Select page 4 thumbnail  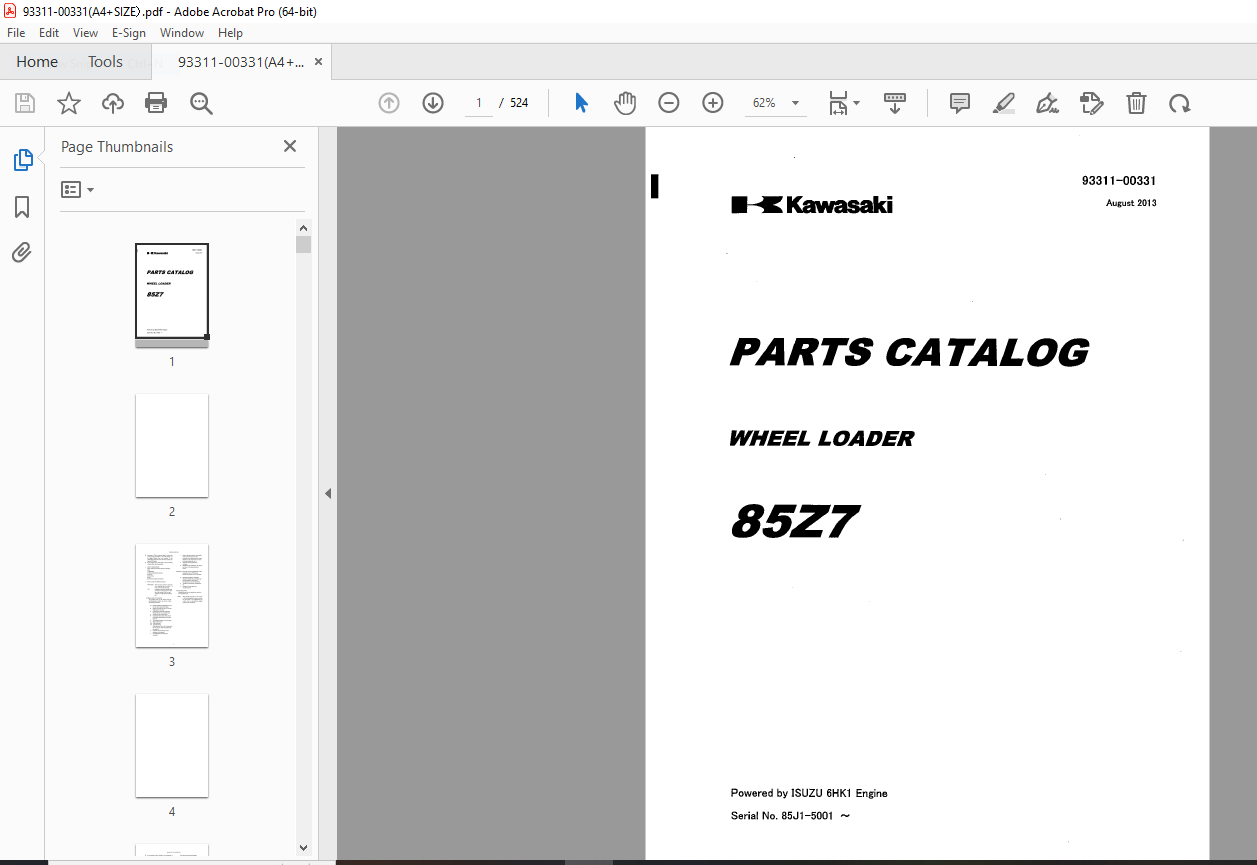coord(172,745)
